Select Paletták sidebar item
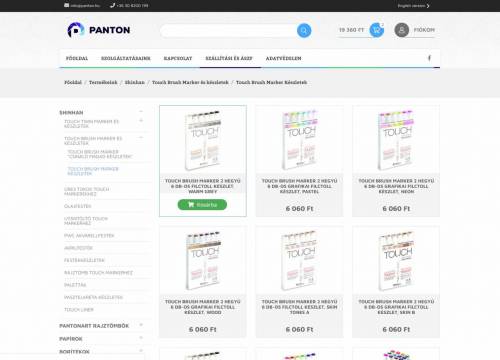The width and height of the screenshot is (500, 360). coord(75,285)
